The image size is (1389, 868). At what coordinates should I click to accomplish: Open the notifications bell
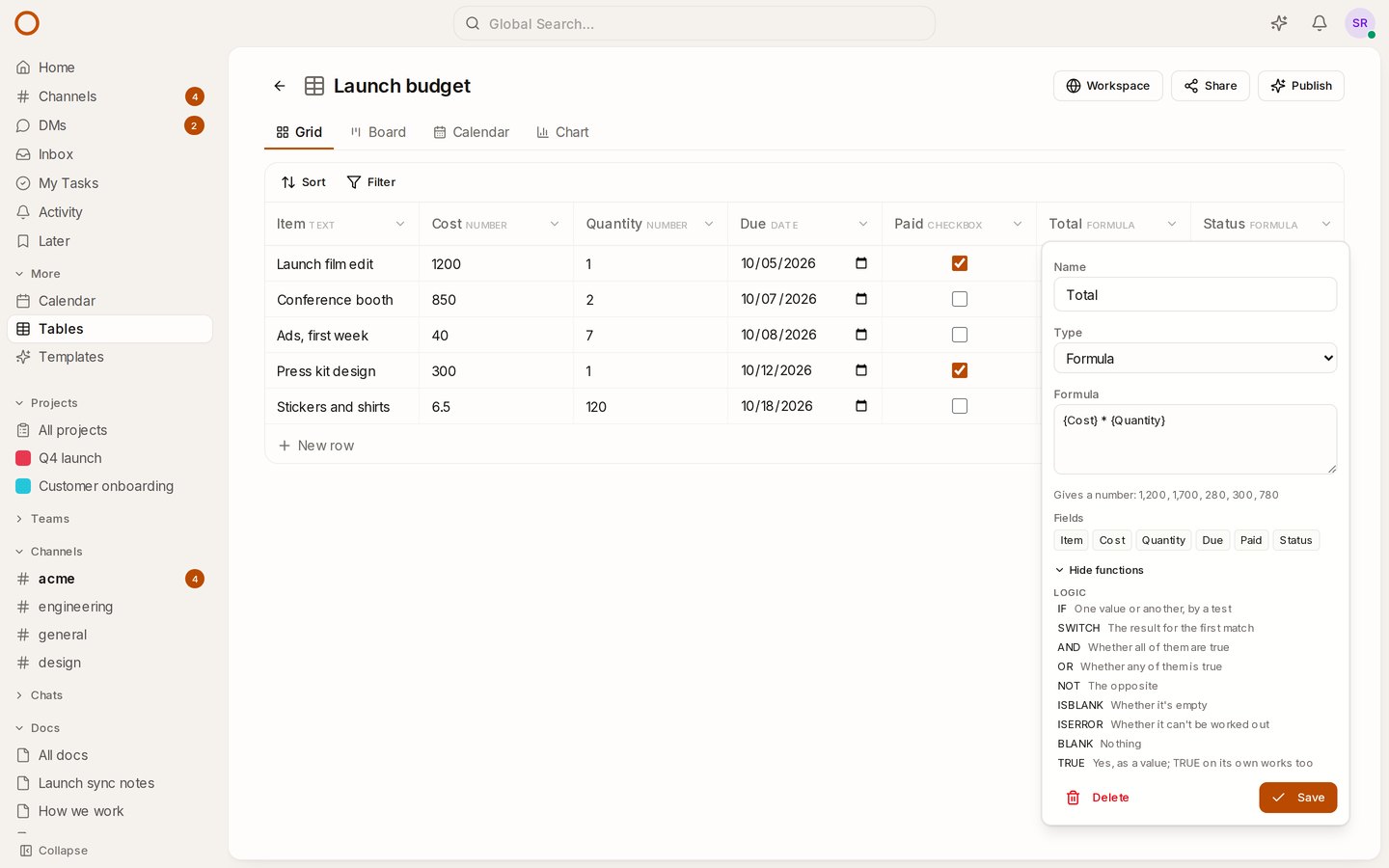click(x=1320, y=23)
